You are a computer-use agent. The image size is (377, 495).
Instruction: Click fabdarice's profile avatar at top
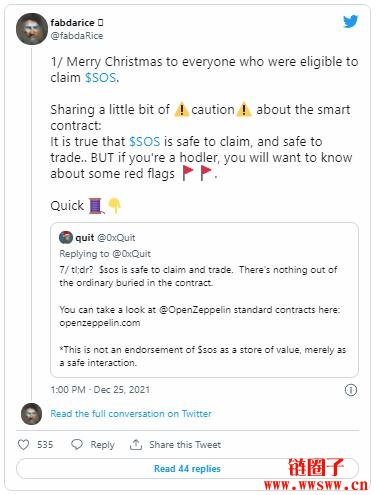(32, 29)
